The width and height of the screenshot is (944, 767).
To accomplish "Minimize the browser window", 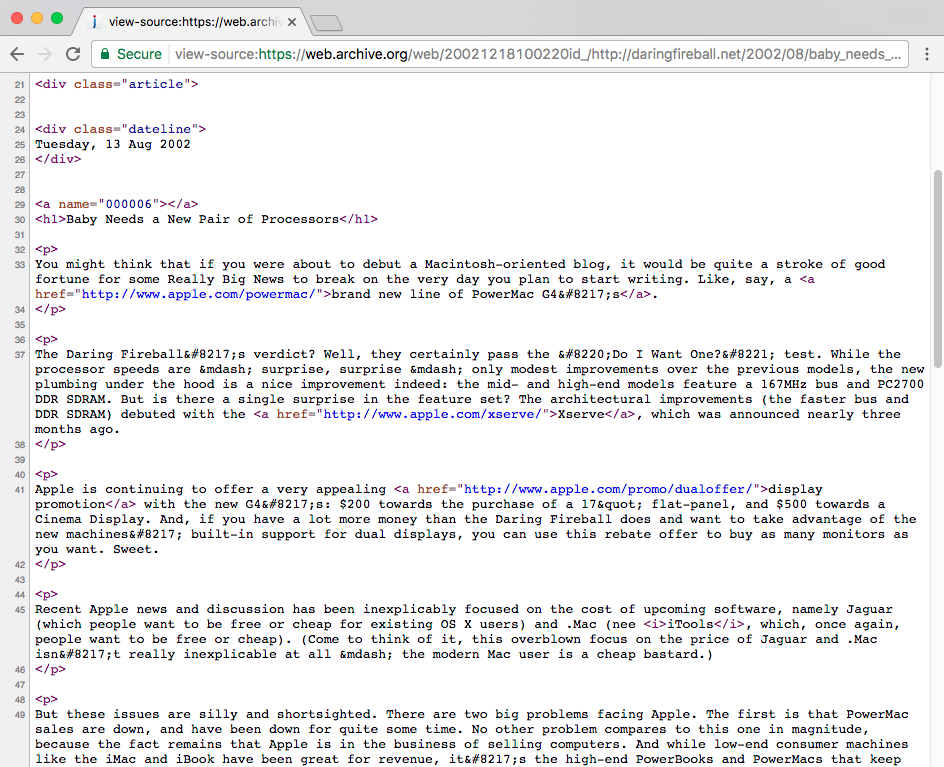I will 38,18.
